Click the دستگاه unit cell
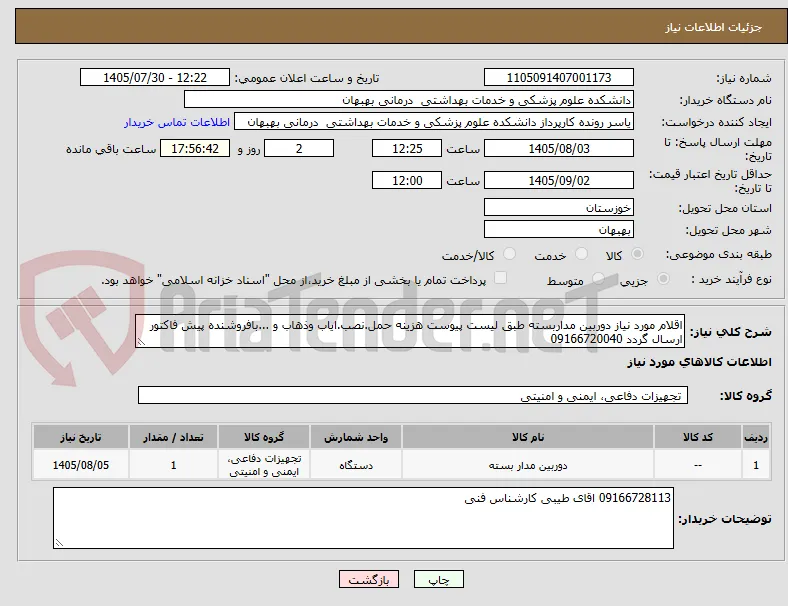 pyautogui.click(x=356, y=465)
